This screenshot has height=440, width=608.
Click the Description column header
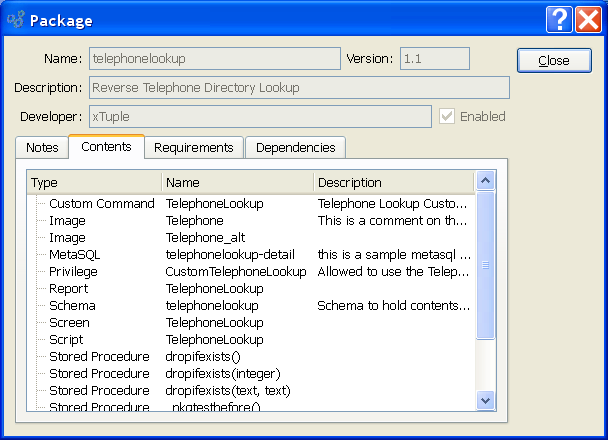pyautogui.click(x=392, y=182)
